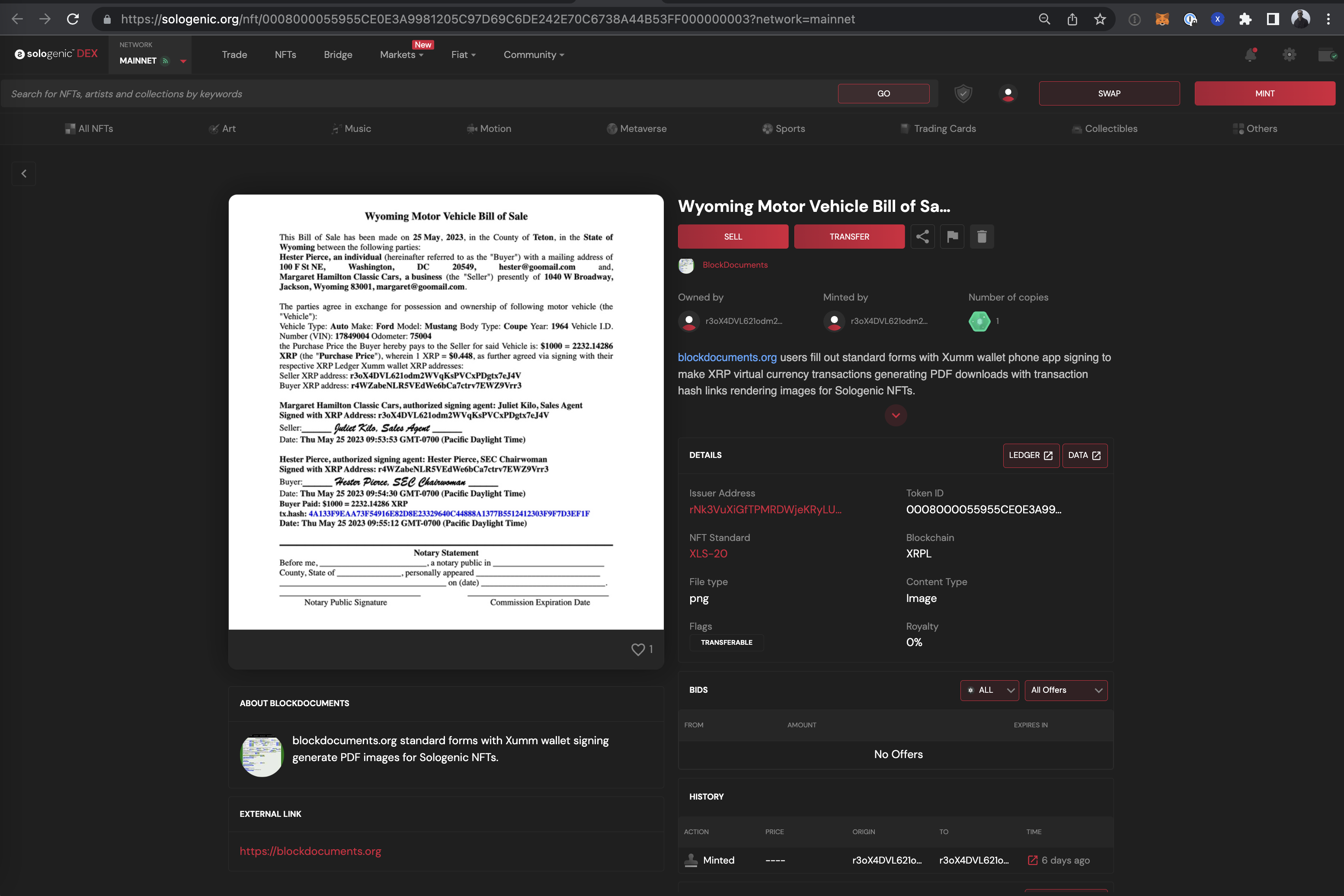Open settings gear in header
This screenshot has height=896, width=1344.
pos(1289,55)
